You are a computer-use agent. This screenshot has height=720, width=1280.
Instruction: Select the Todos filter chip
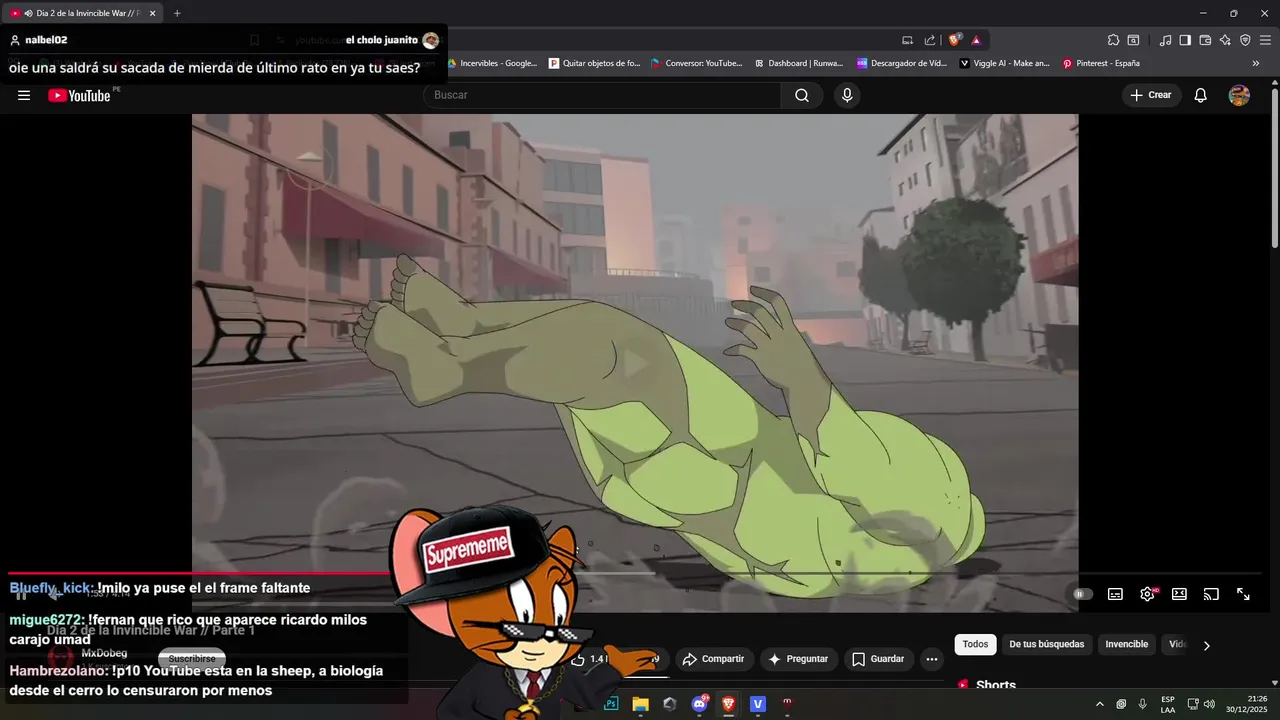975,644
